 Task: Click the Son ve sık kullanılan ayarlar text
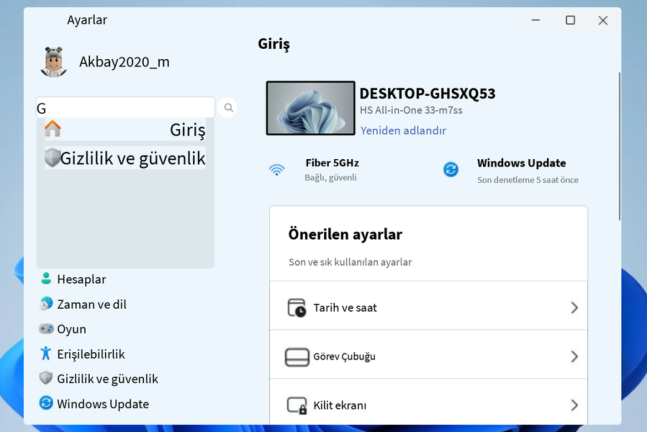(350, 262)
